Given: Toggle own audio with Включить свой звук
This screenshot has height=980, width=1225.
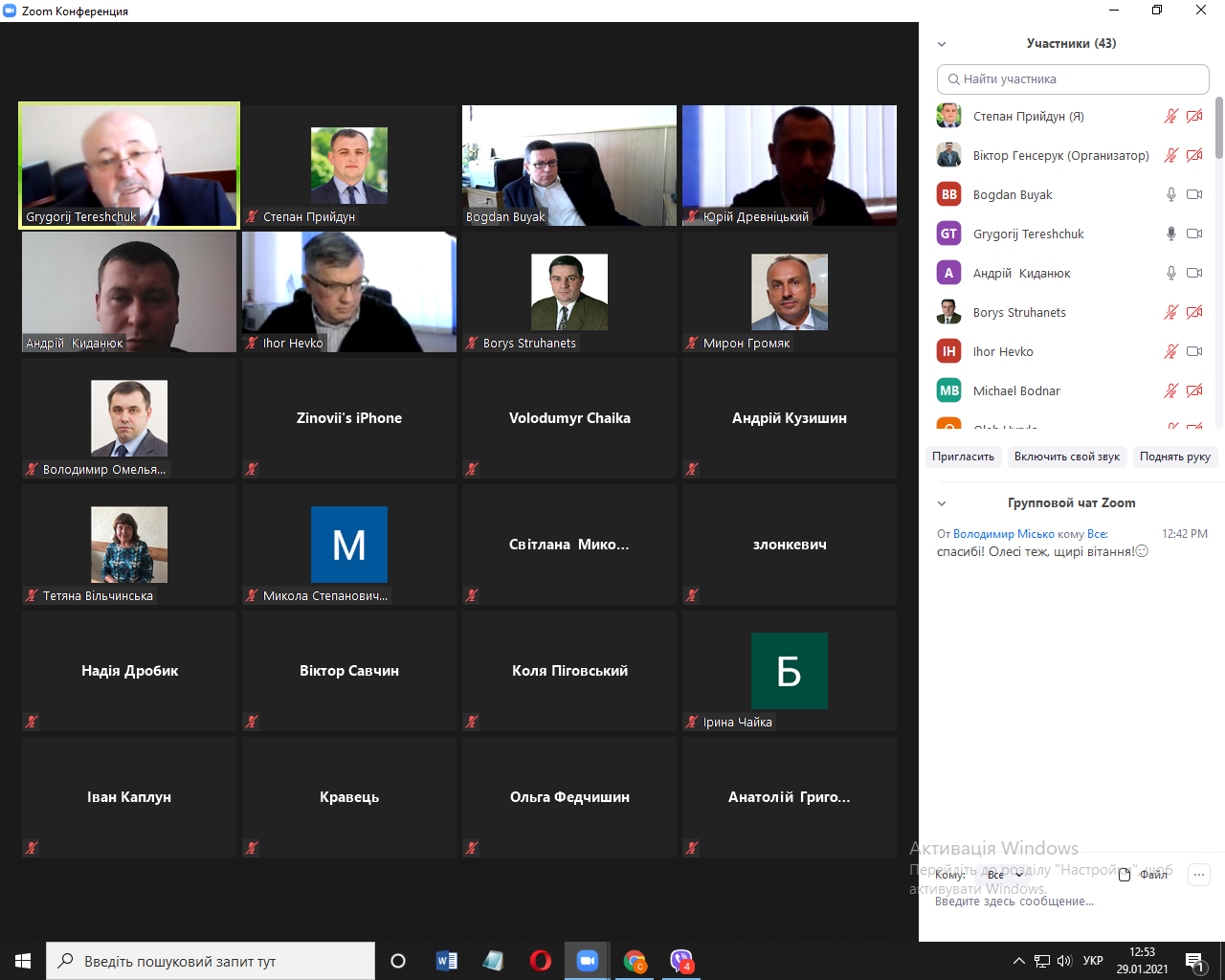Looking at the screenshot, I should pyautogui.click(x=1066, y=457).
